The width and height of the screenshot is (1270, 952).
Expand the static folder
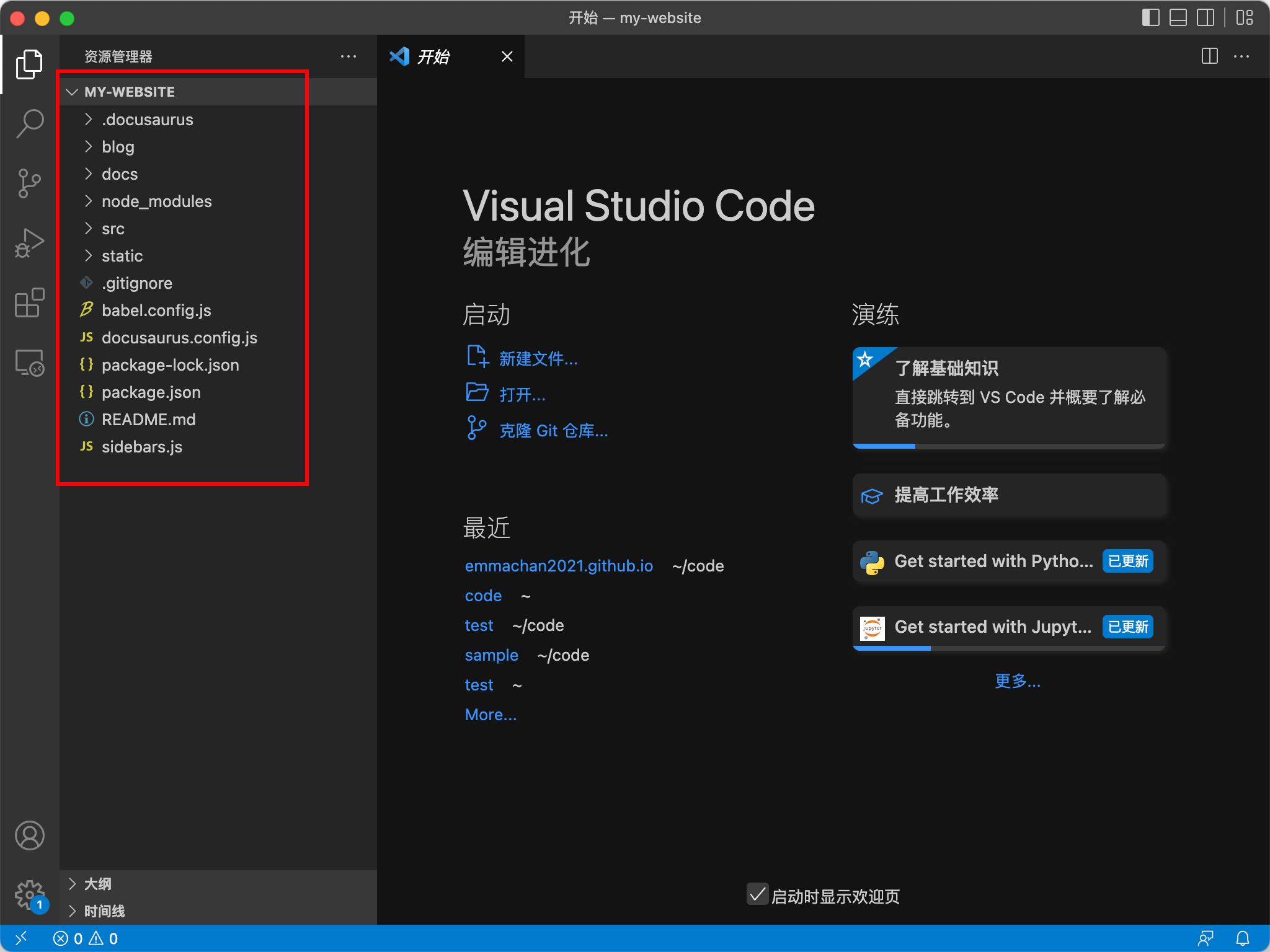(x=218, y=255)
